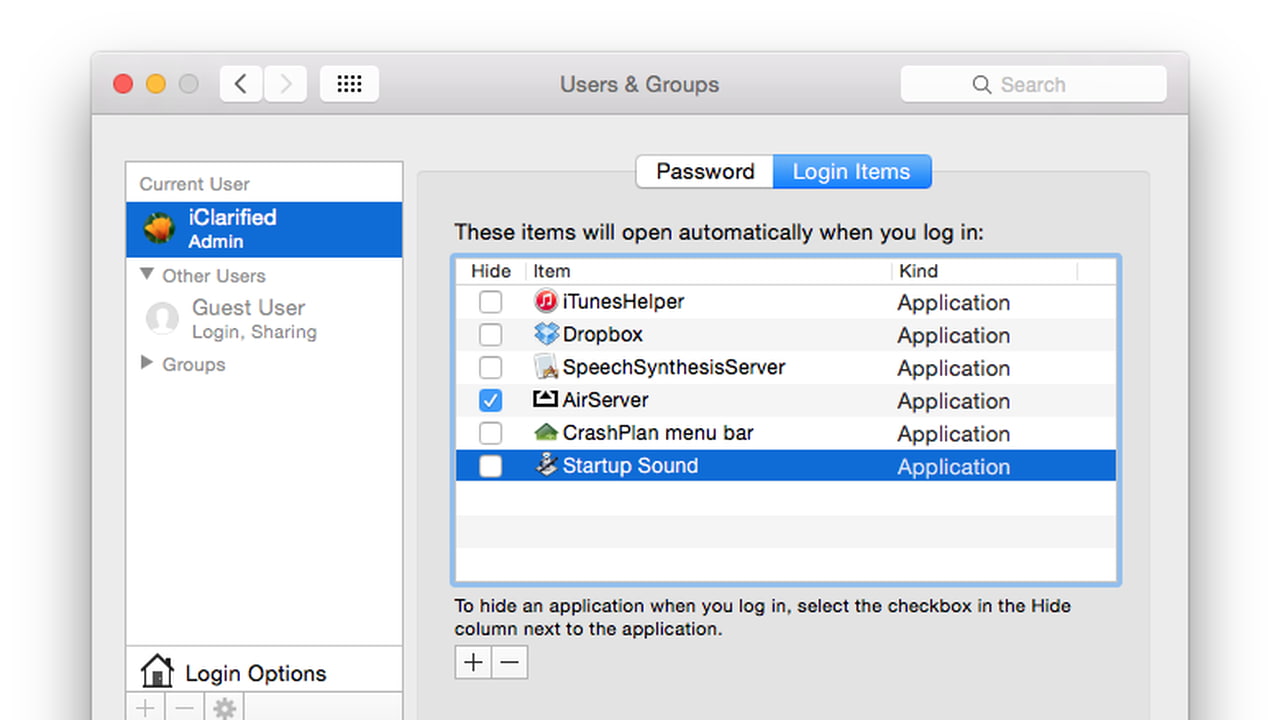Add a user with sidebar plus button
1280x720 pixels.
pyautogui.click(x=146, y=708)
